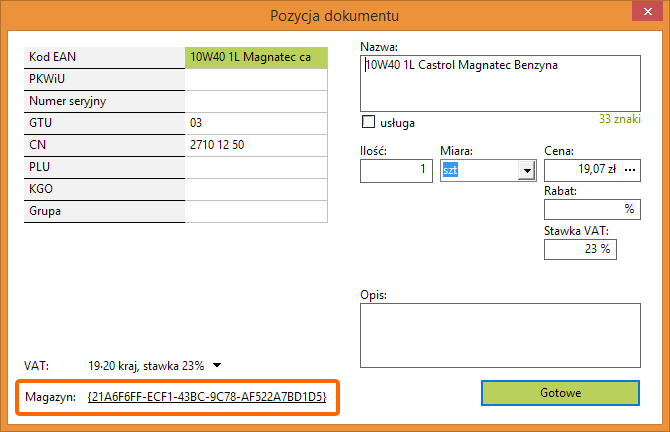The height and width of the screenshot is (432, 670).
Task: Select the GTU row label
Action: 104,123
